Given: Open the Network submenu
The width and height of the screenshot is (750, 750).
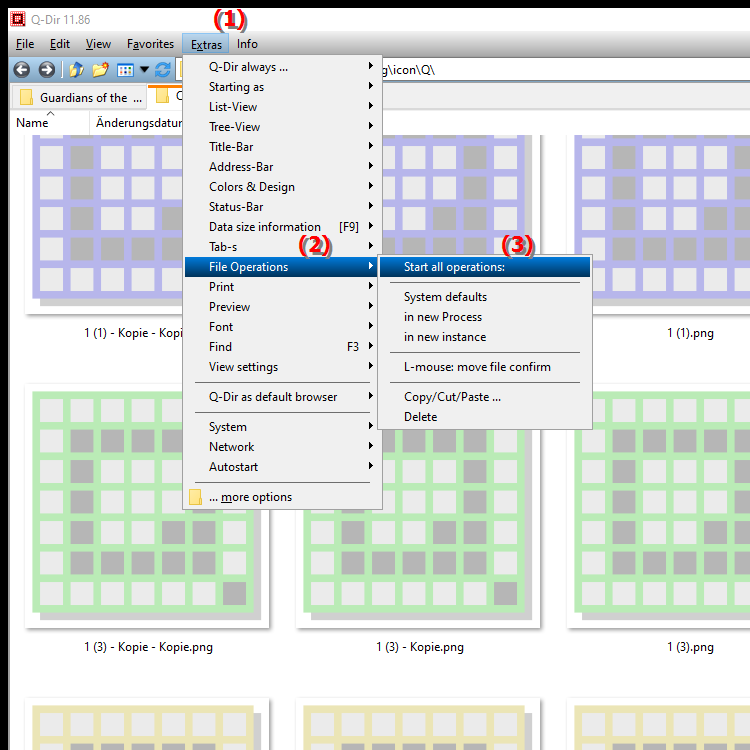Looking at the screenshot, I should (x=283, y=447).
